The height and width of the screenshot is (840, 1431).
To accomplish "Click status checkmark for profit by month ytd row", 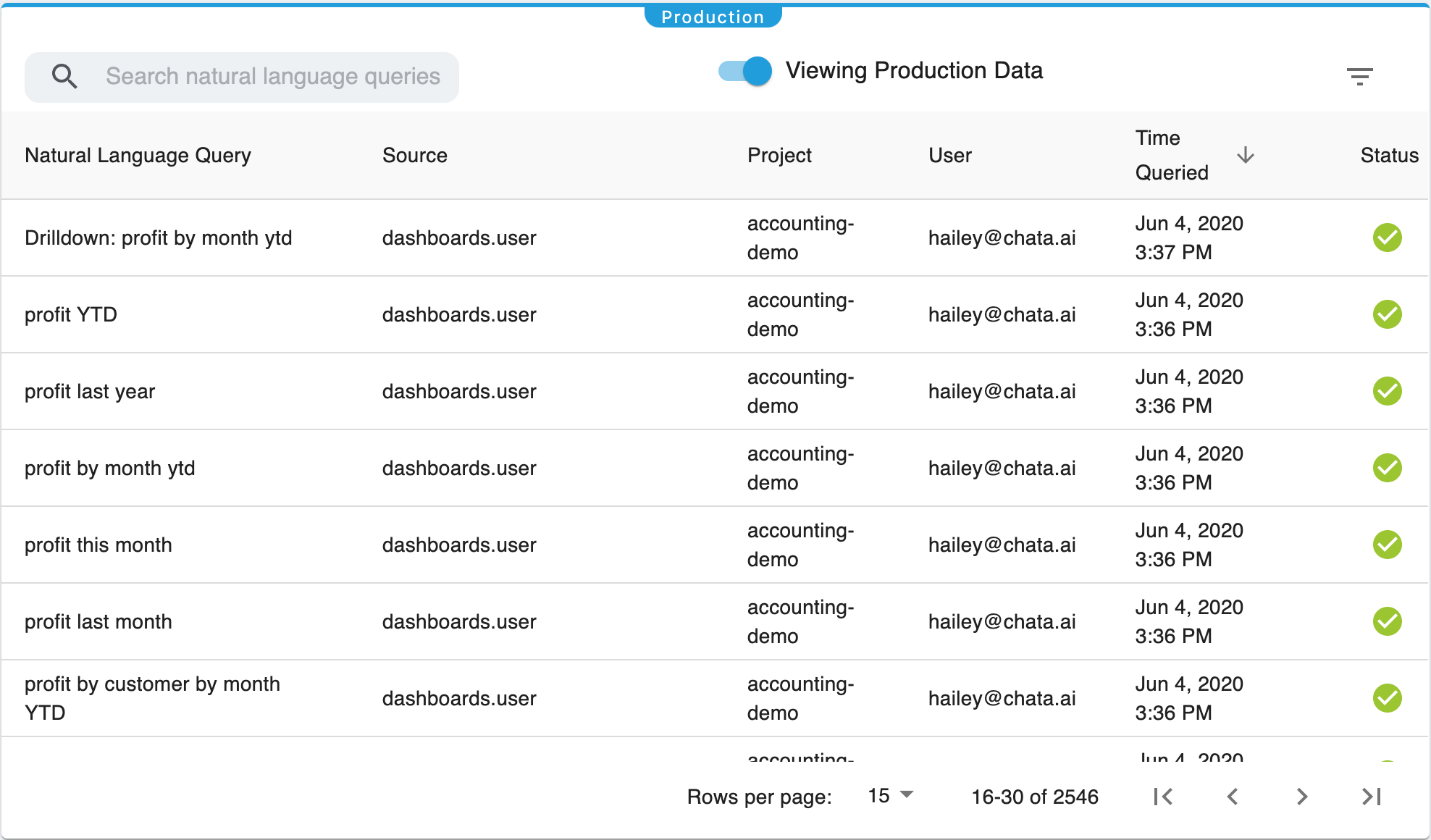I will click(x=1387, y=468).
